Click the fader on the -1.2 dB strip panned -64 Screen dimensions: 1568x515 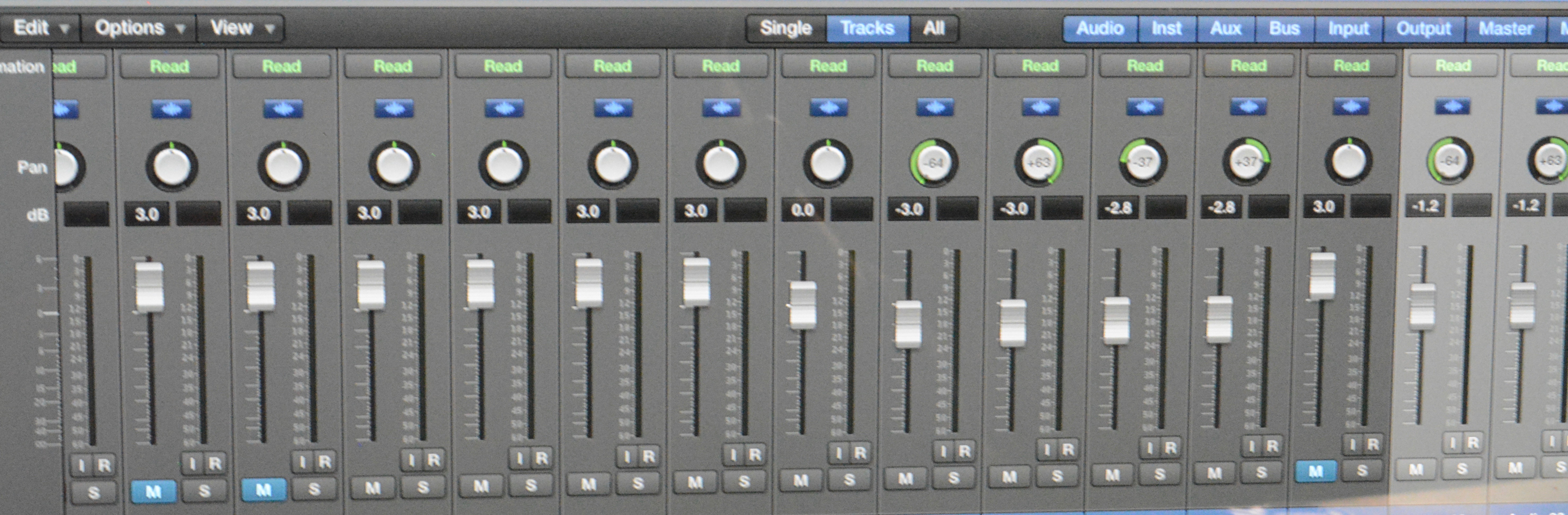pyautogui.click(x=1422, y=307)
